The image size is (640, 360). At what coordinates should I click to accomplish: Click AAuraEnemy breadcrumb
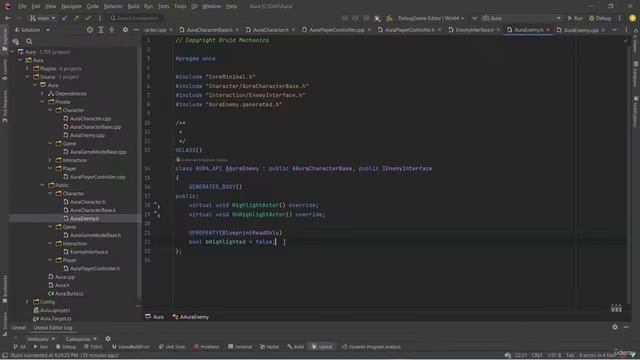(x=191, y=317)
